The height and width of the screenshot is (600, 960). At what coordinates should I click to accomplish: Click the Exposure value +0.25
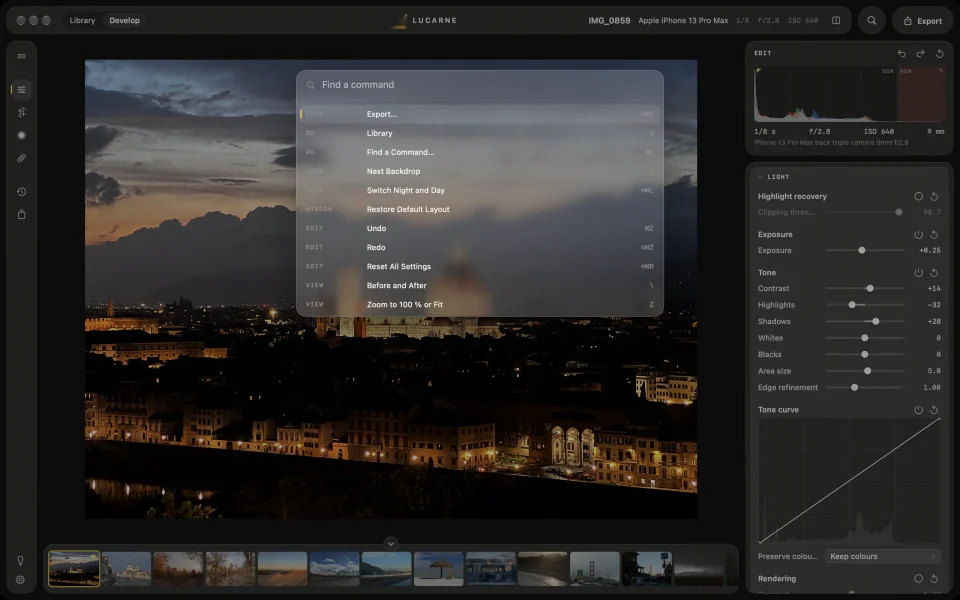[929, 250]
